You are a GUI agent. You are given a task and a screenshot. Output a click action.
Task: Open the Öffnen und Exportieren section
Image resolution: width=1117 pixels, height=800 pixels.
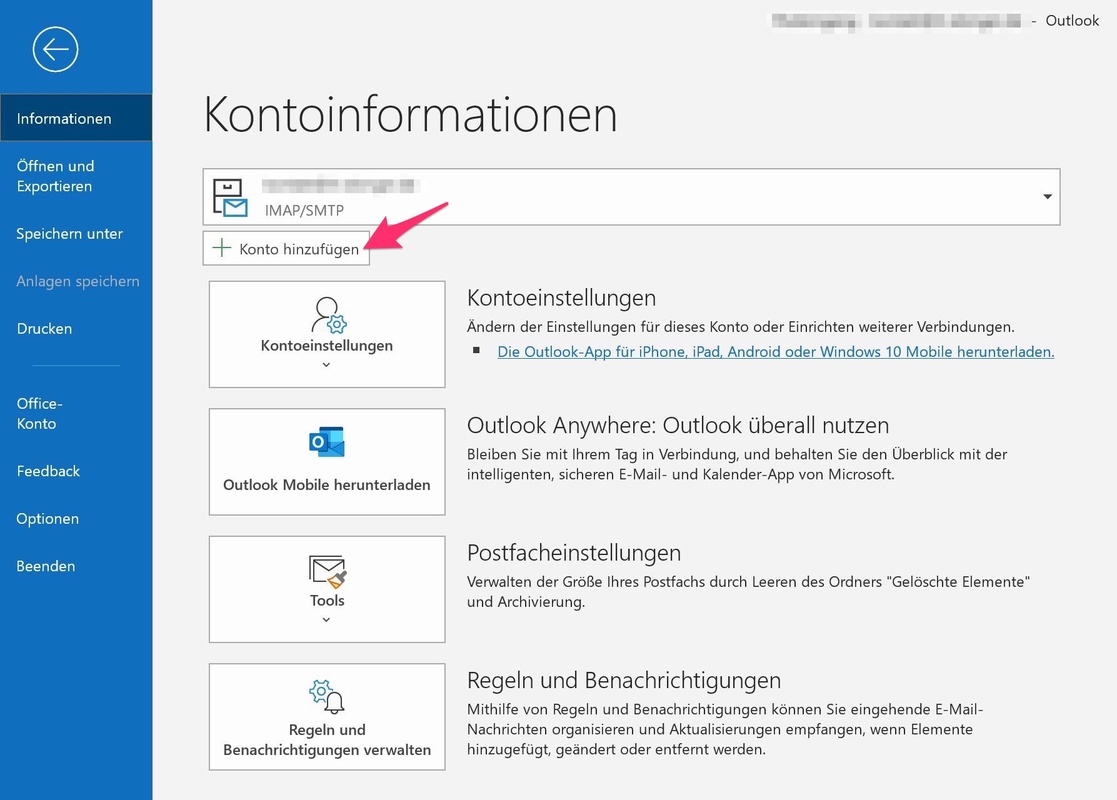[76, 176]
